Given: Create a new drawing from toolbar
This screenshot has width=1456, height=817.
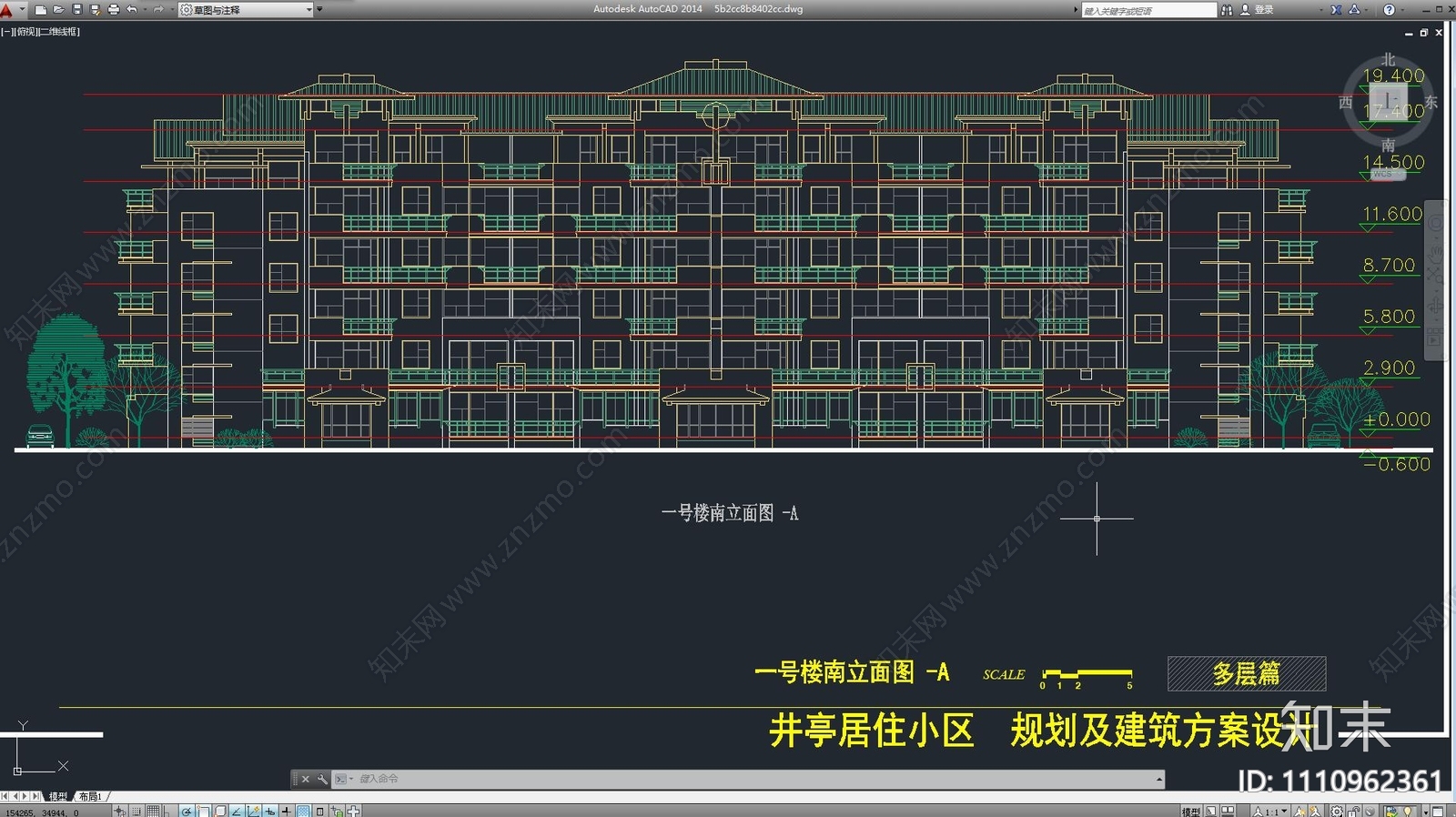Looking at the screenshot, I should 41,10.
